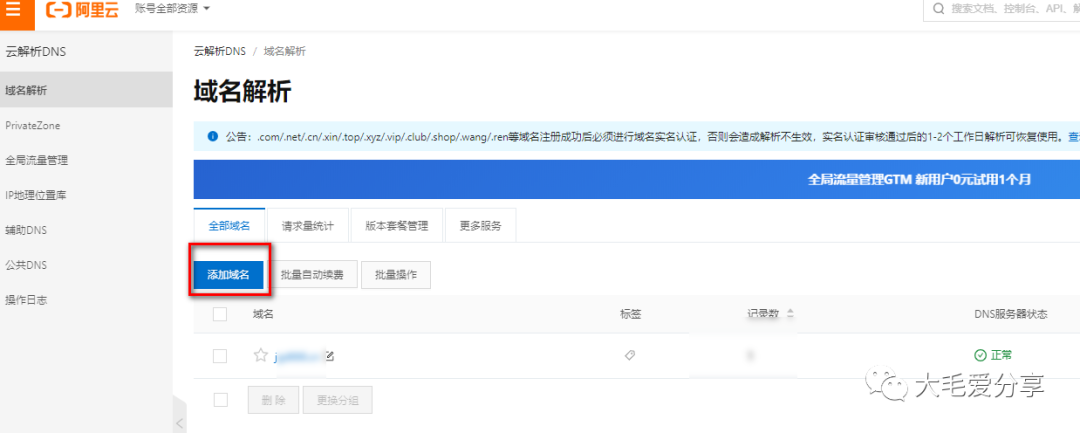Tick the domain row checkbox
The image size is (1080, 433).
point(220,356)
